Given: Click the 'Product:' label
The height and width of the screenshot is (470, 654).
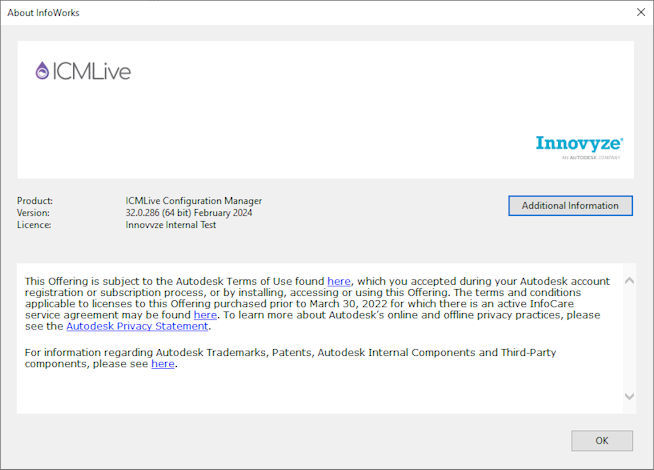Looking at the screenshot, I should (x=35, y=201).
